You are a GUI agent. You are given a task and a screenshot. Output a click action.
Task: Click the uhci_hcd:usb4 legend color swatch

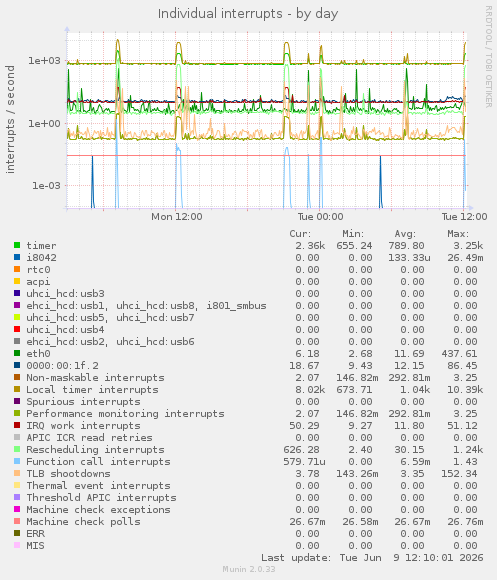(x=17, y=329)
